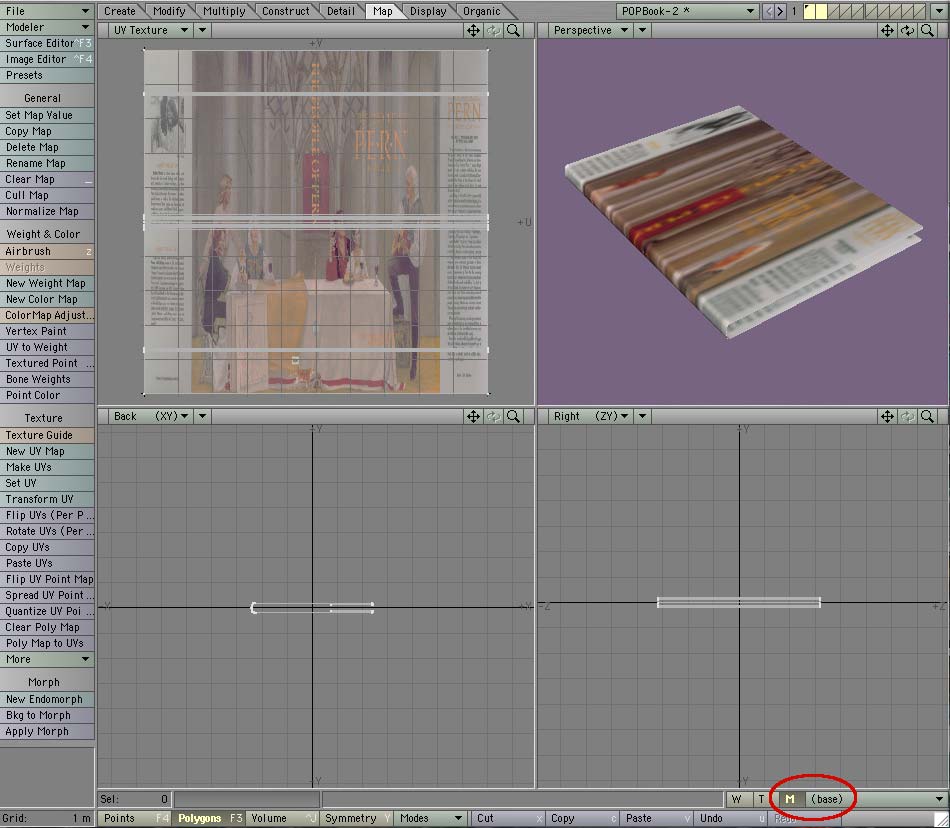Click pan icon in Back (XY) viewport
950x828 pixels.
click(473, 416)
